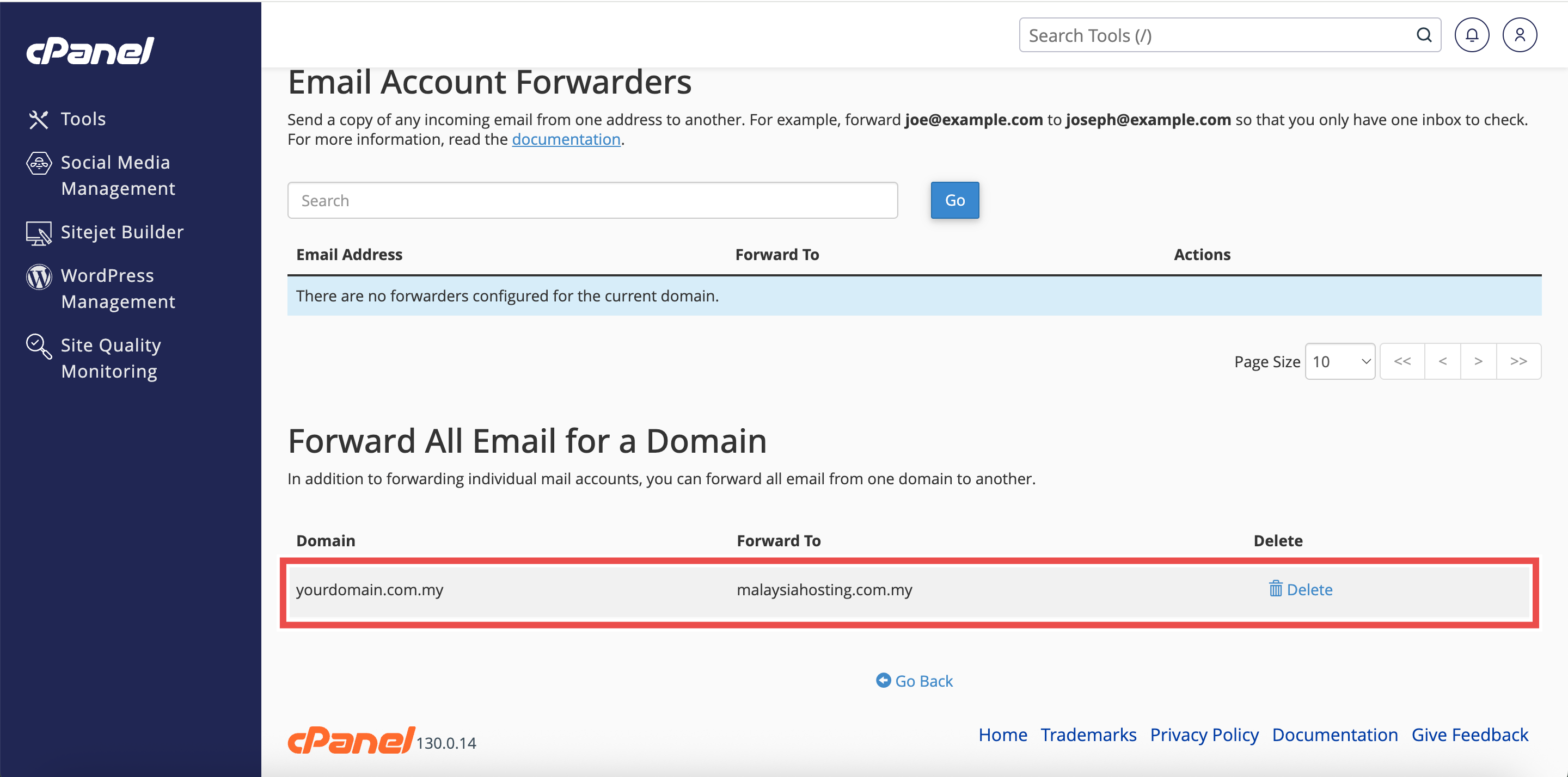
Task: Open the user account profile icon
Action: pos(1520,35)
